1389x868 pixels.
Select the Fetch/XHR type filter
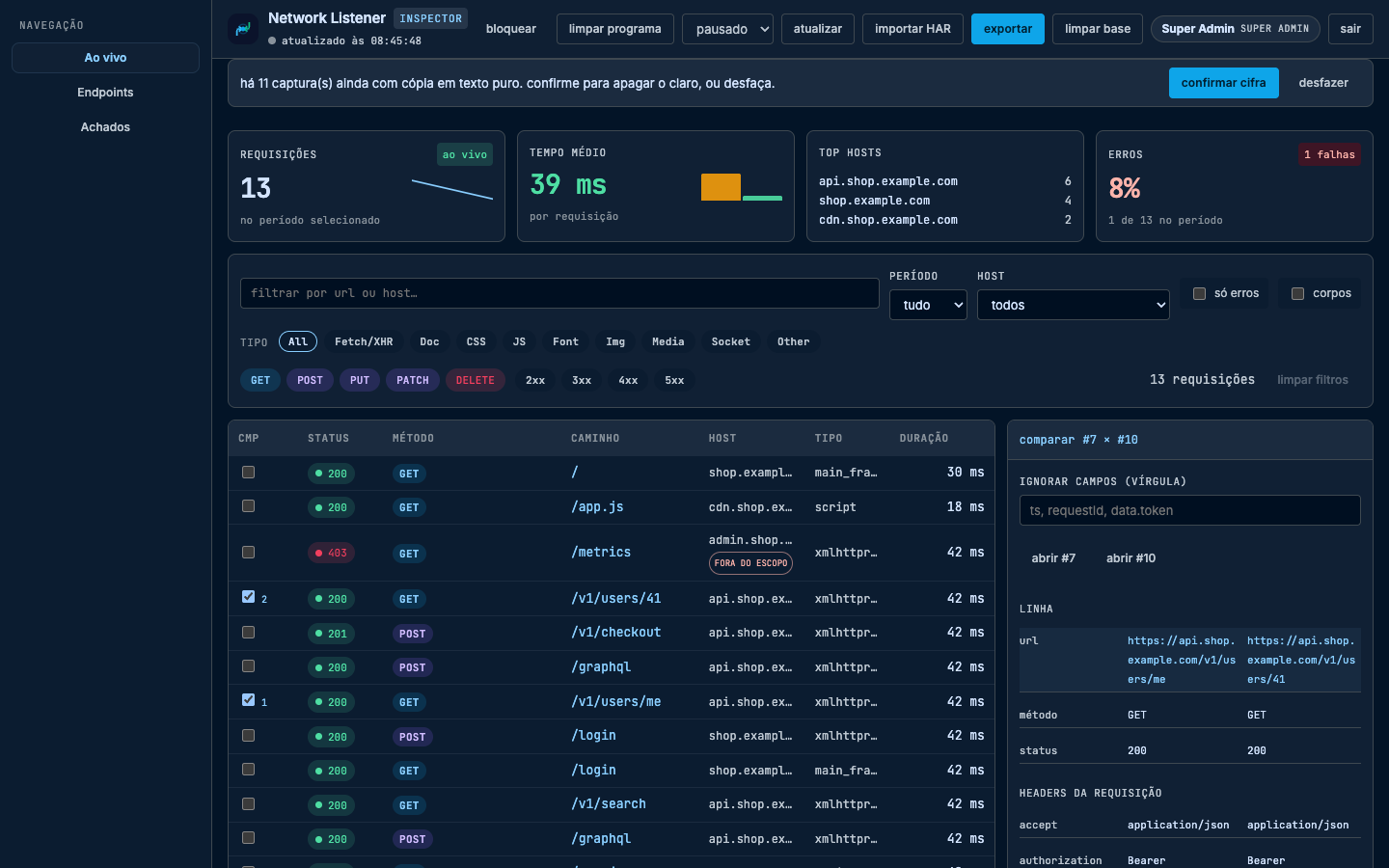(364, 341)
